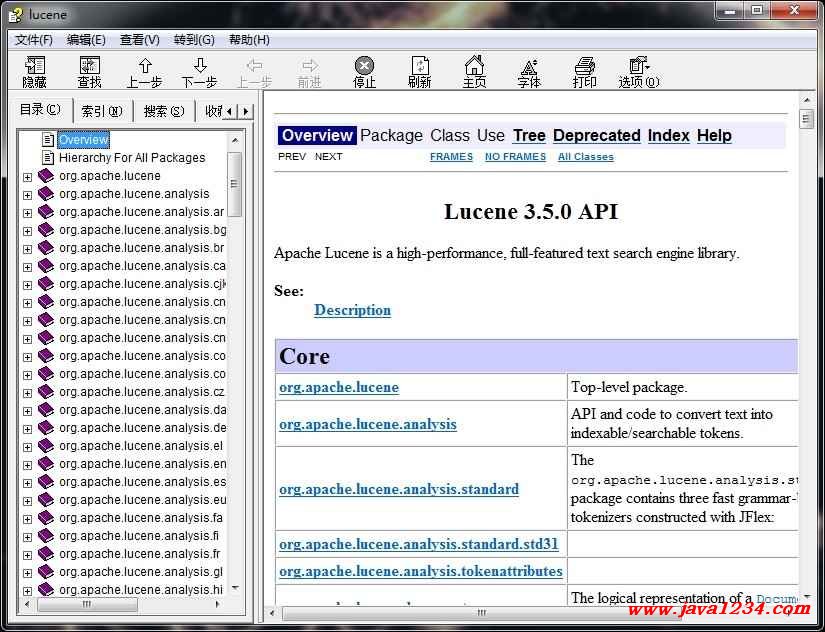The image size is (825, 632).
Task: Expand the org.apache.lucene.analysis.hi node
Action: 27,591
